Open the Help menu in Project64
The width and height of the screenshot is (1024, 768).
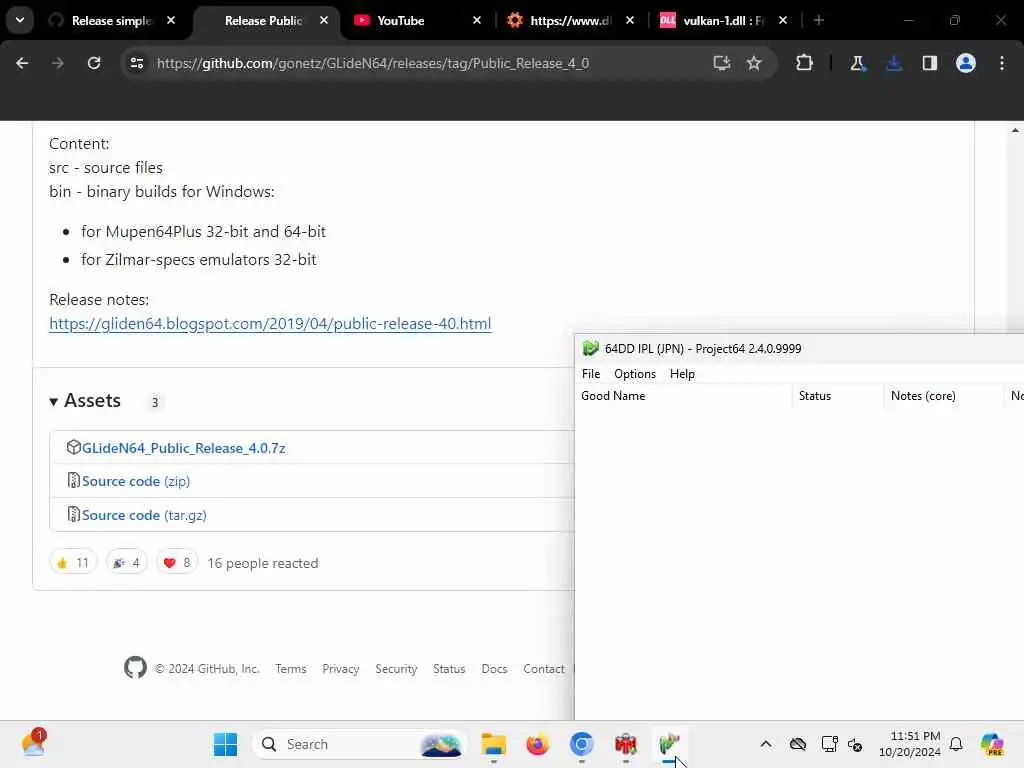[x=682, y=374]
